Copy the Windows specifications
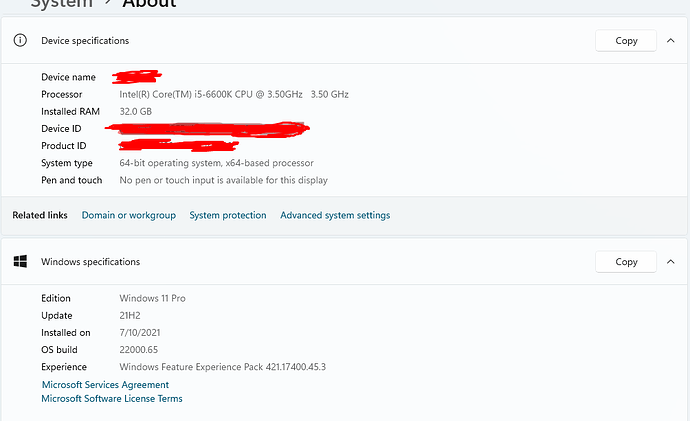This screenshot has width=690, height=421. pyautogui.click(x=626, y=262)
